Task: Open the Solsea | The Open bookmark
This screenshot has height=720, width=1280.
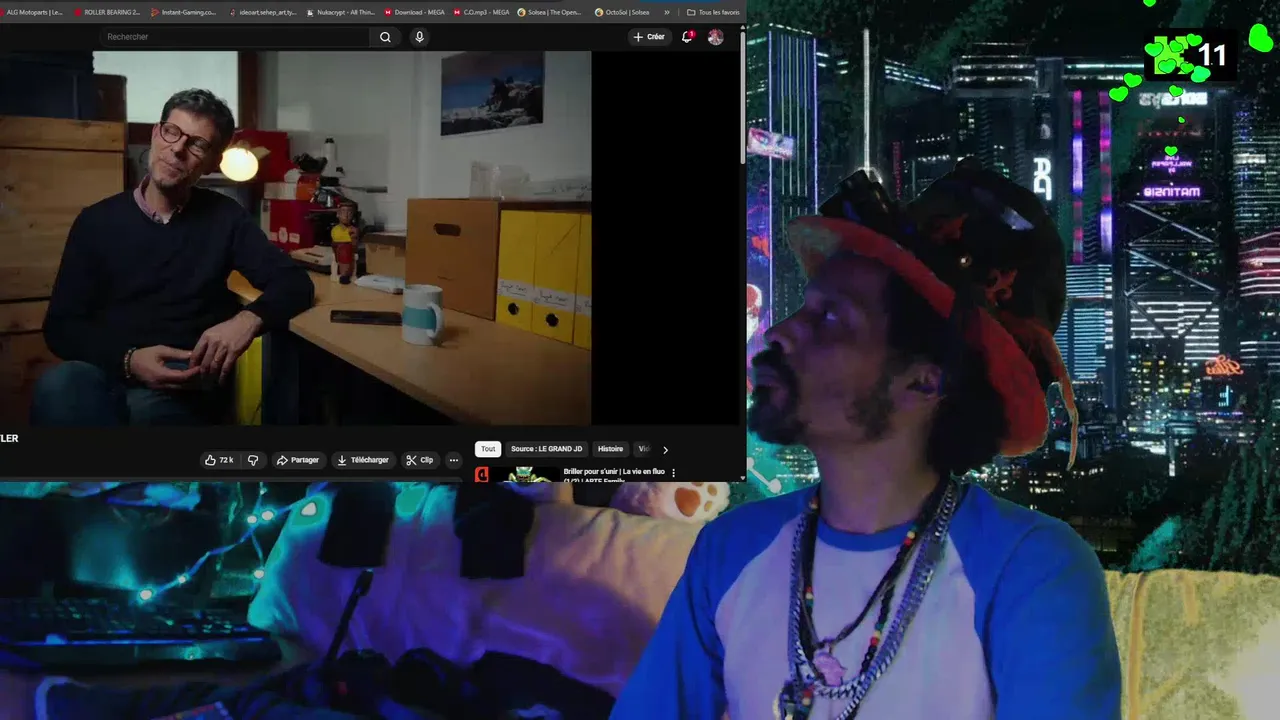Action: [x=550, y=12]
